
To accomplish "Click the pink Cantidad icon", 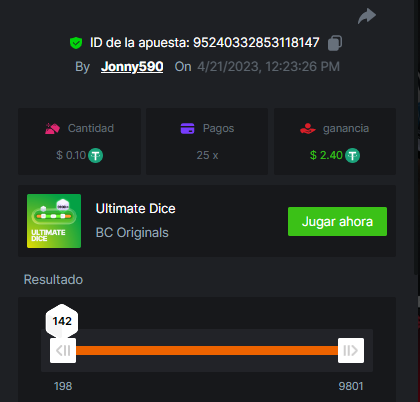I will point(52,128).
